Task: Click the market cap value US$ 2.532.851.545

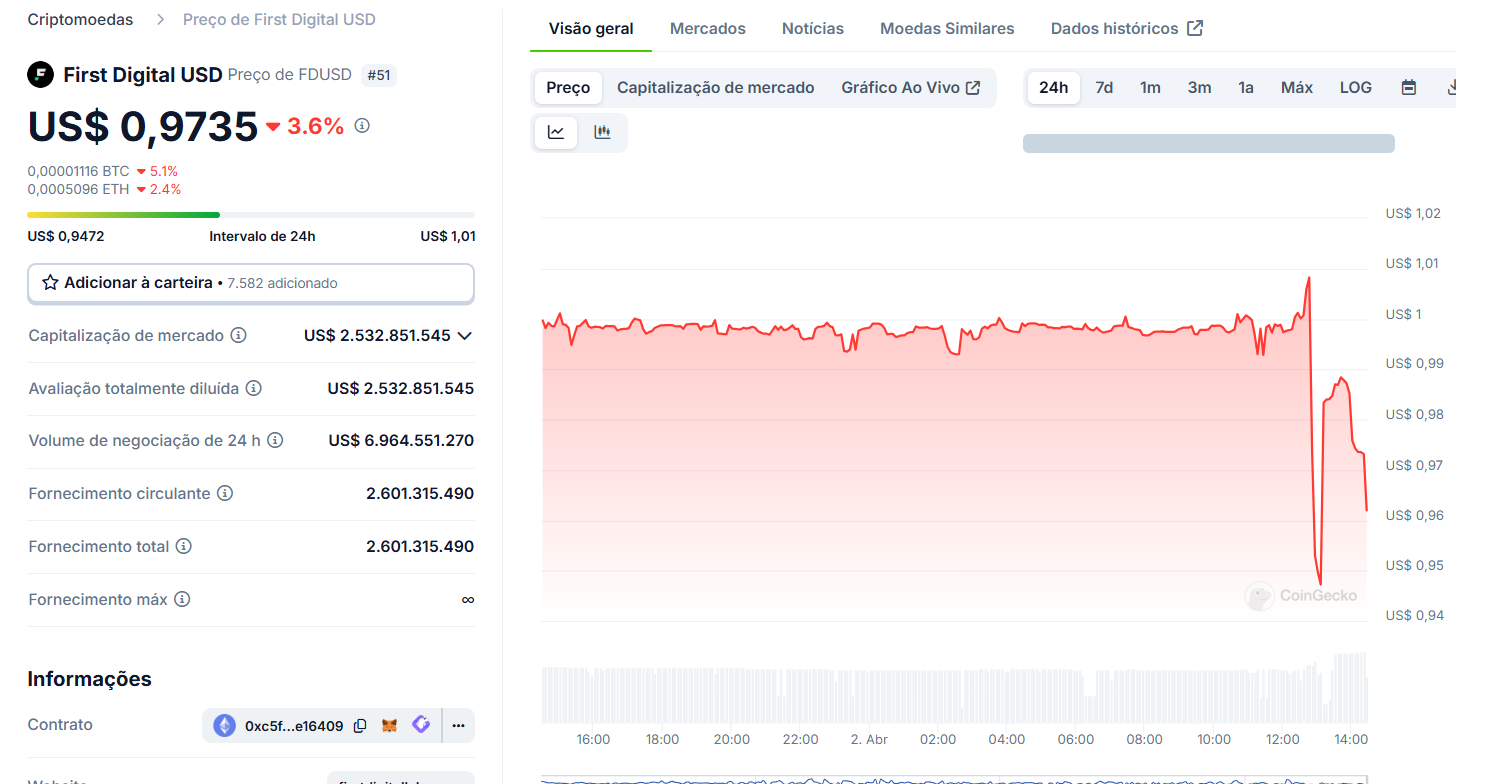Action: click(377, 336)
